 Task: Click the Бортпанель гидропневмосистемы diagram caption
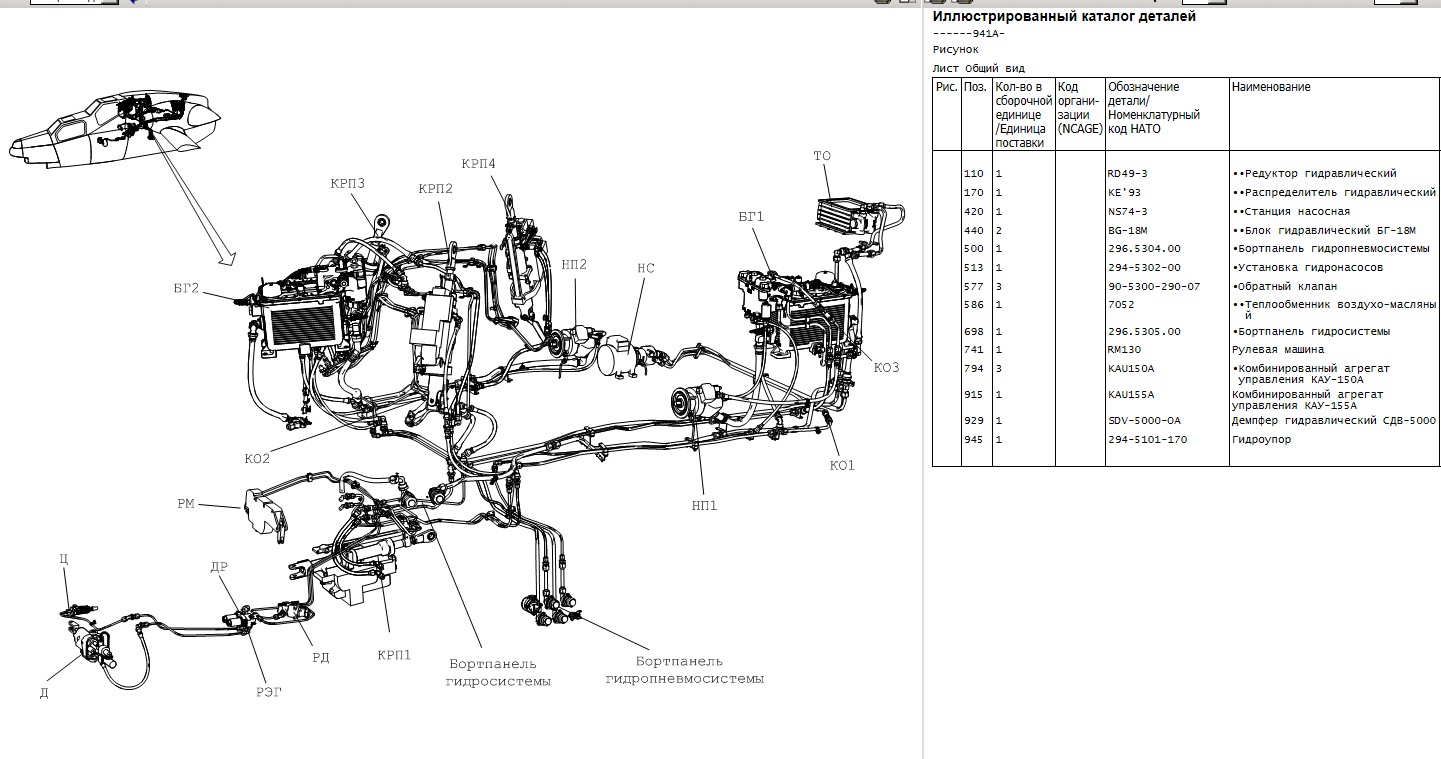point(685,670)
